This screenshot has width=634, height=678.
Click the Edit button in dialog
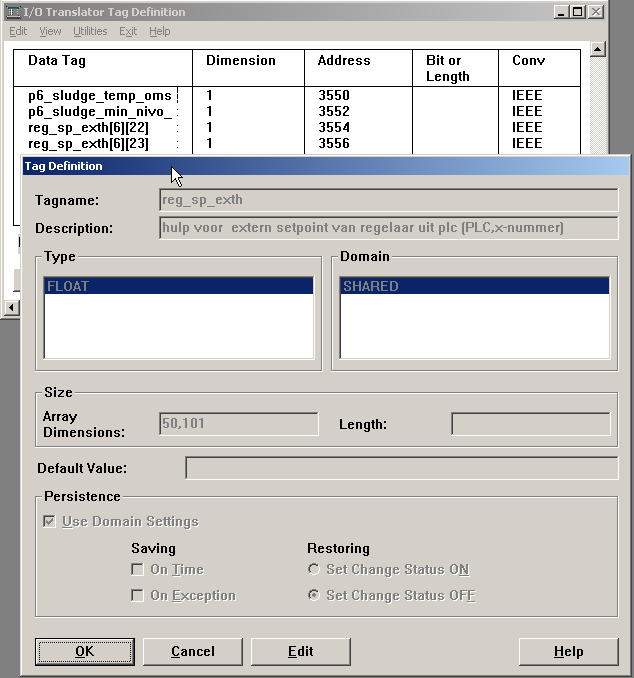point(300,651)
